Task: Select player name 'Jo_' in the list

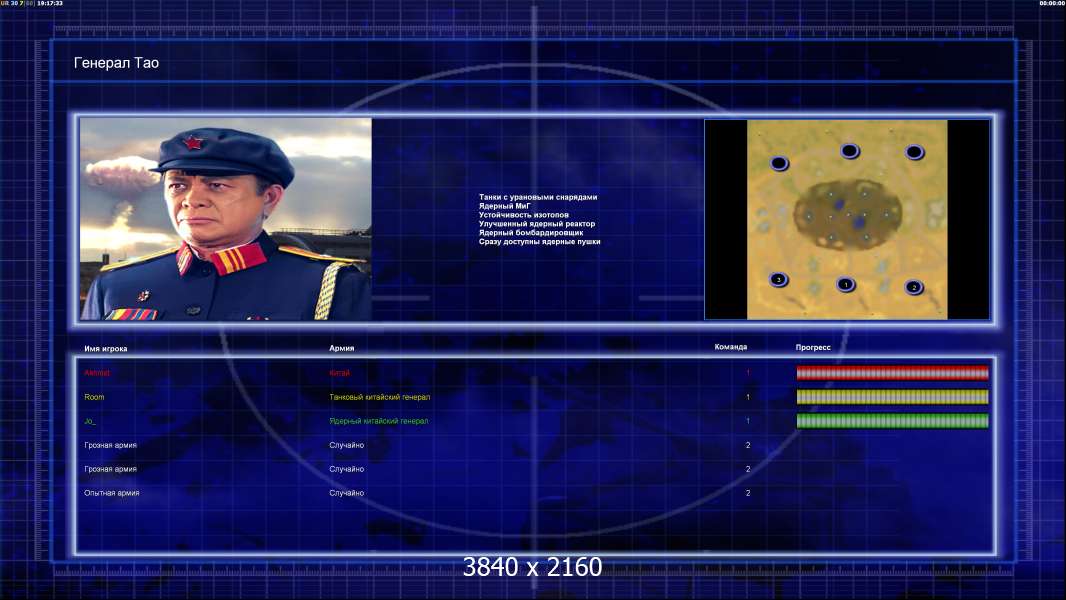Action: point(90,421)
